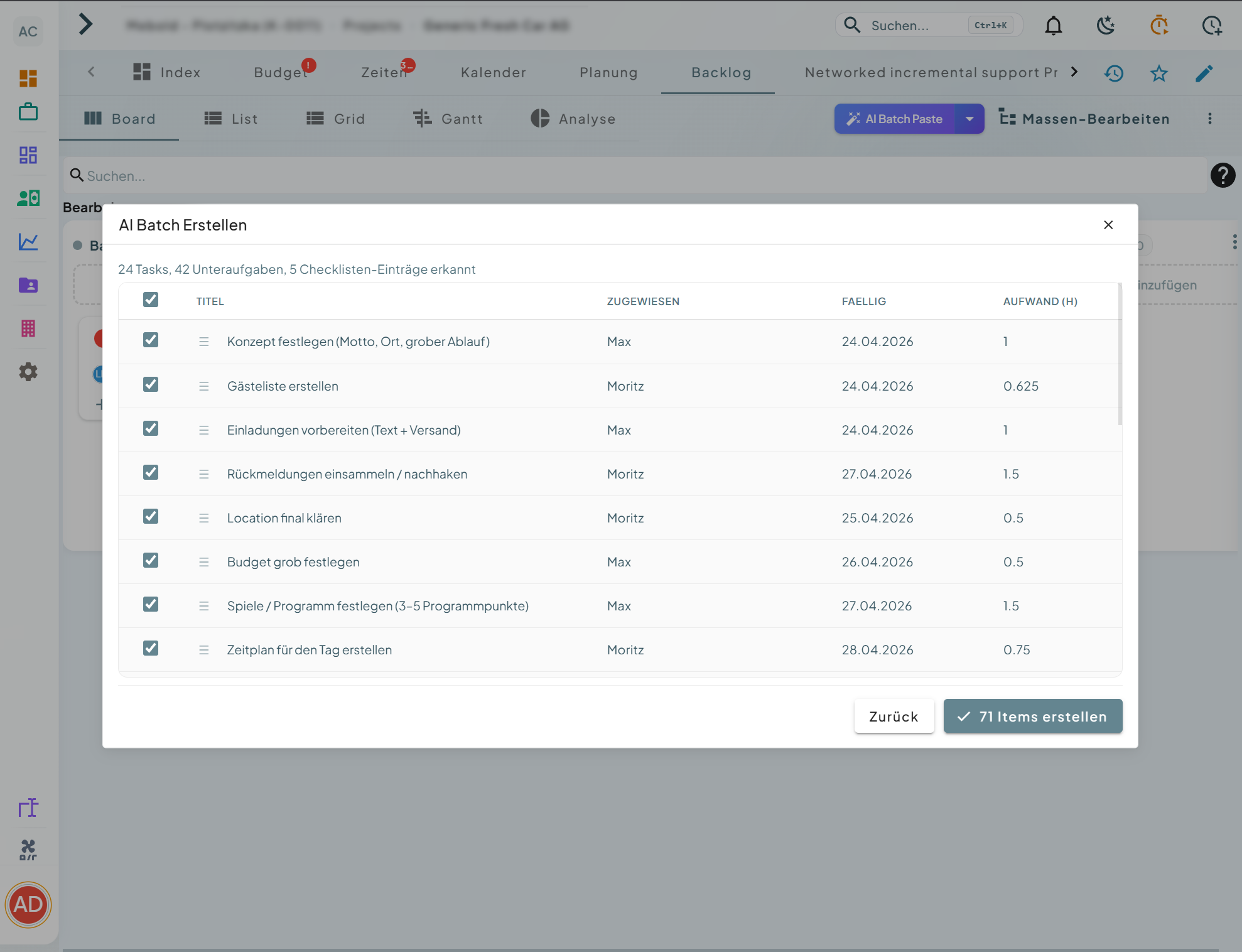Viewport: 1242px width, 952px height.
Task: Select the due date 28.04.2026
Action: pos(877,650)
